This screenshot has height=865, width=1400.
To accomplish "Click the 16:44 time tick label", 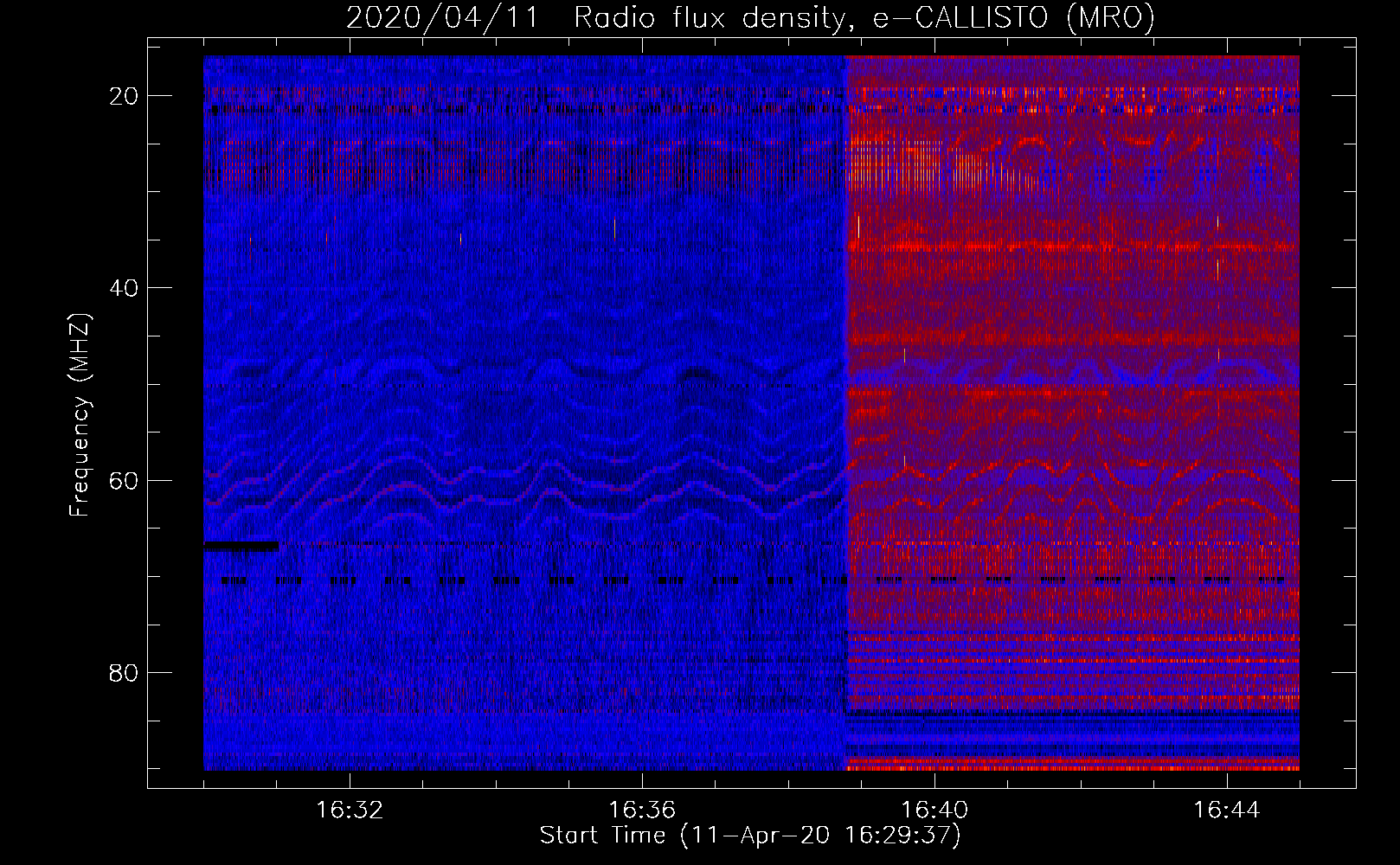I will [x=1227, y=811].
